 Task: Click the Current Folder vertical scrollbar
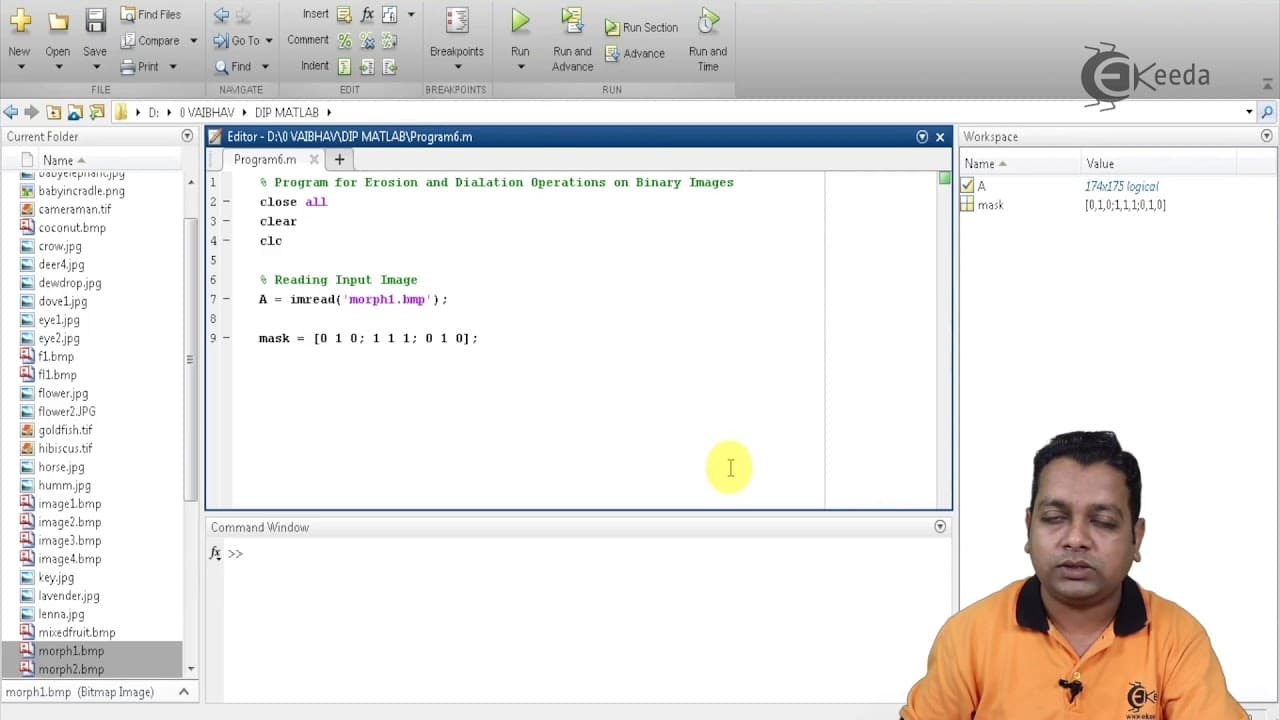[190, 345]
